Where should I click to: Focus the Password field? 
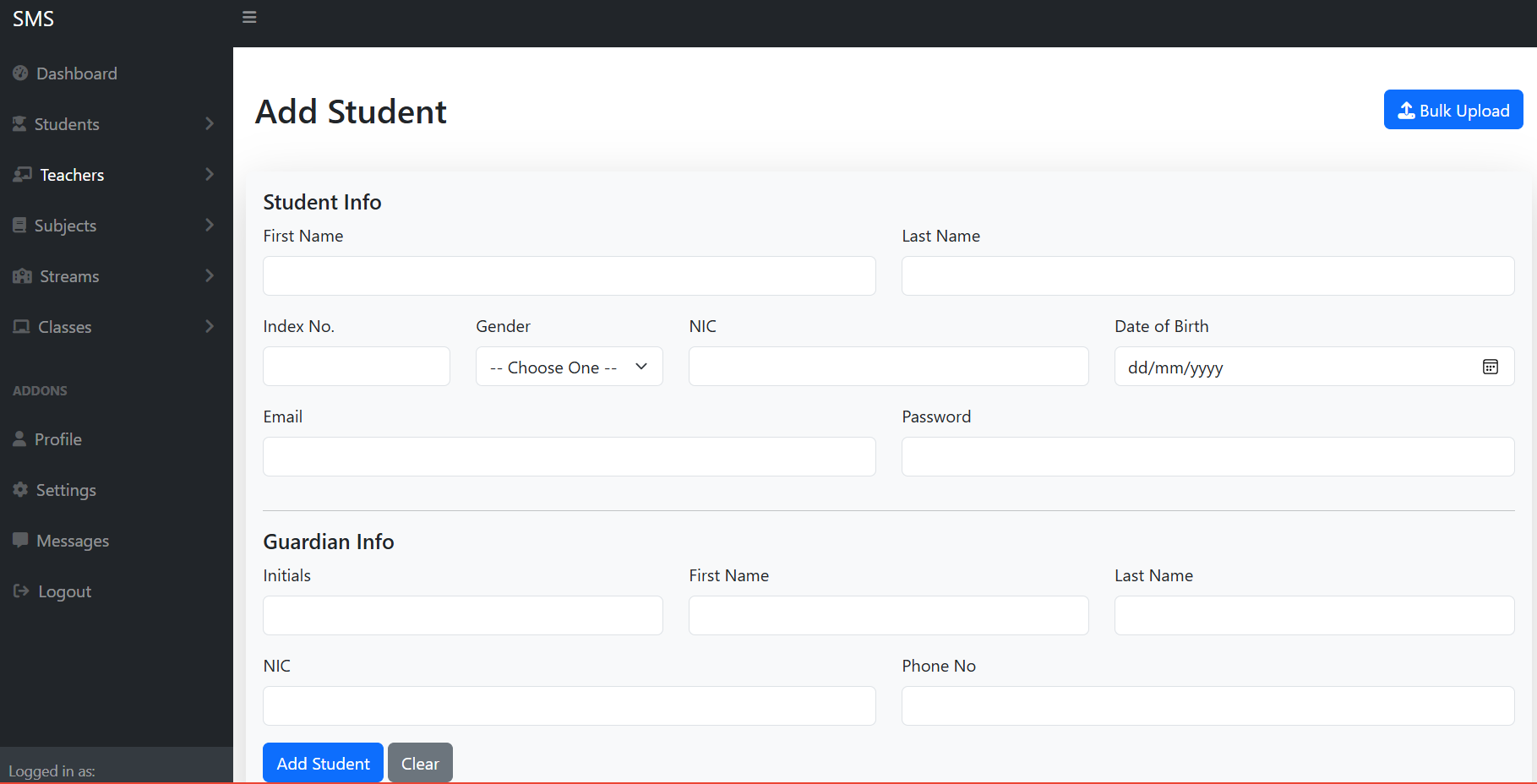(1207, 457)
